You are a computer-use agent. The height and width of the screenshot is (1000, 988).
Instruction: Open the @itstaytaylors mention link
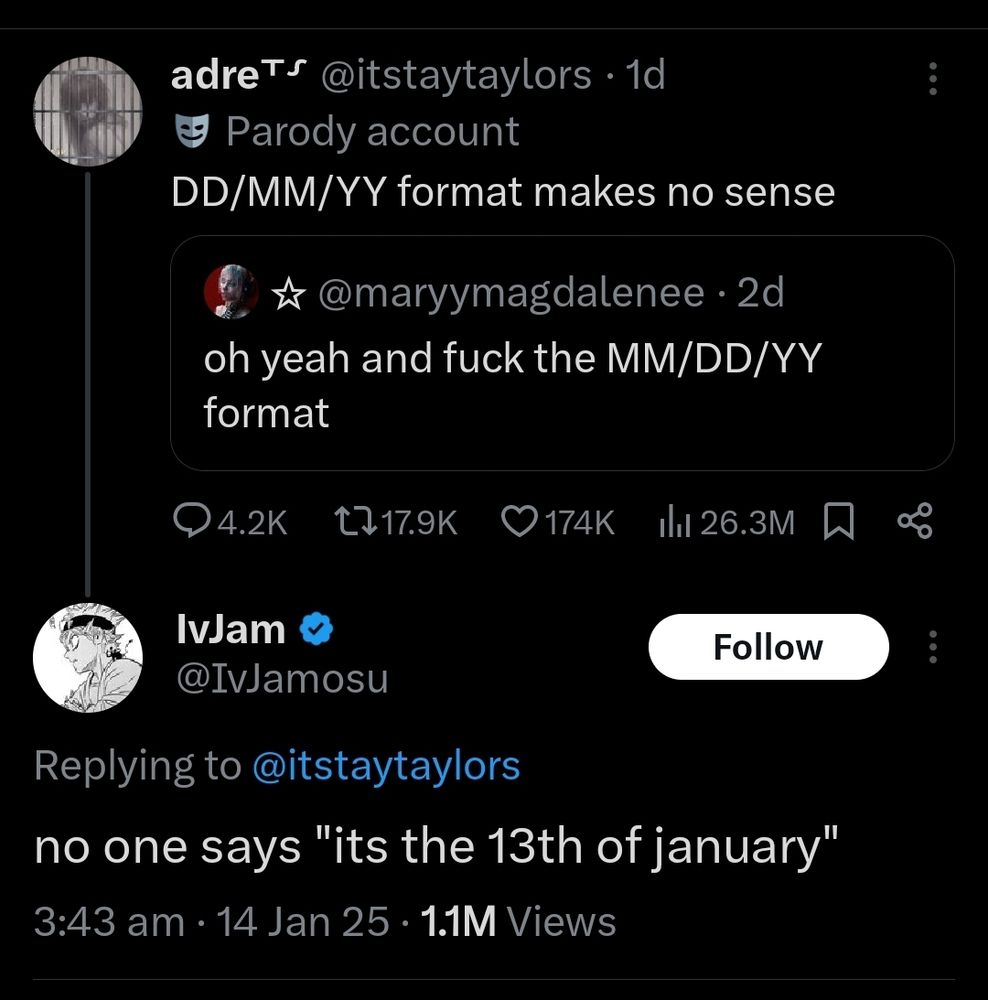coord(386,766)
